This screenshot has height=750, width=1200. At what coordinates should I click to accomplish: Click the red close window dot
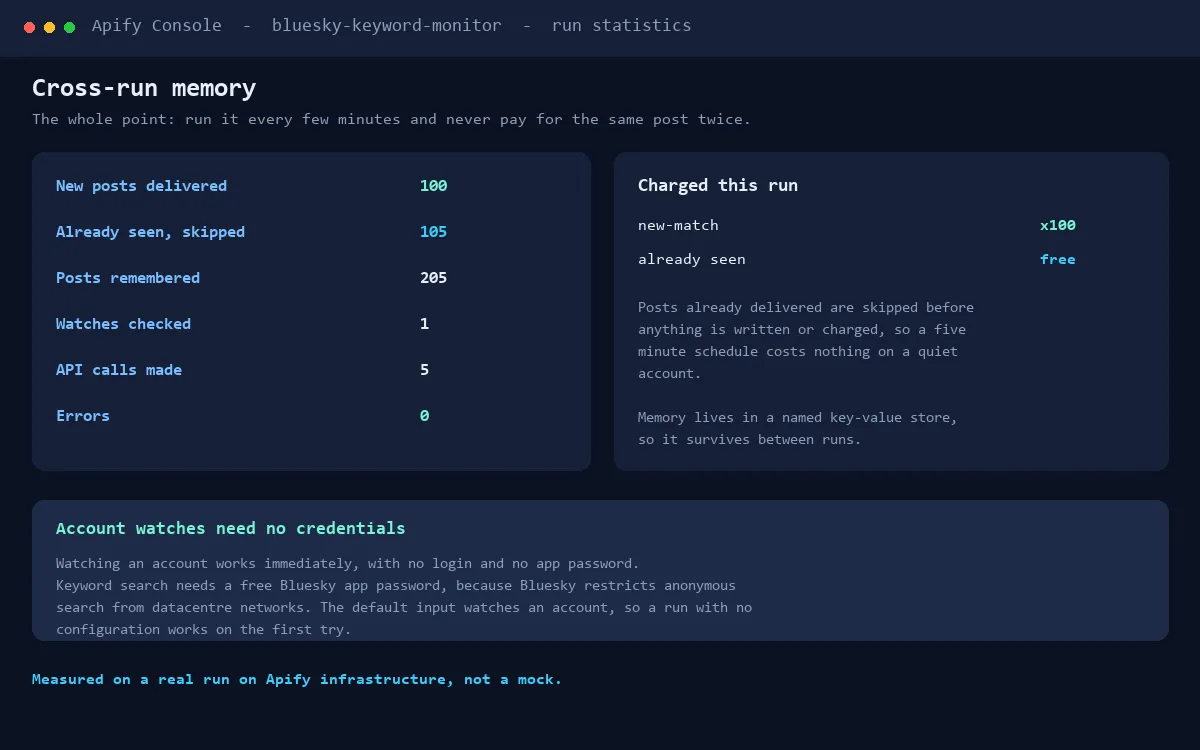[x=30, y=27]
